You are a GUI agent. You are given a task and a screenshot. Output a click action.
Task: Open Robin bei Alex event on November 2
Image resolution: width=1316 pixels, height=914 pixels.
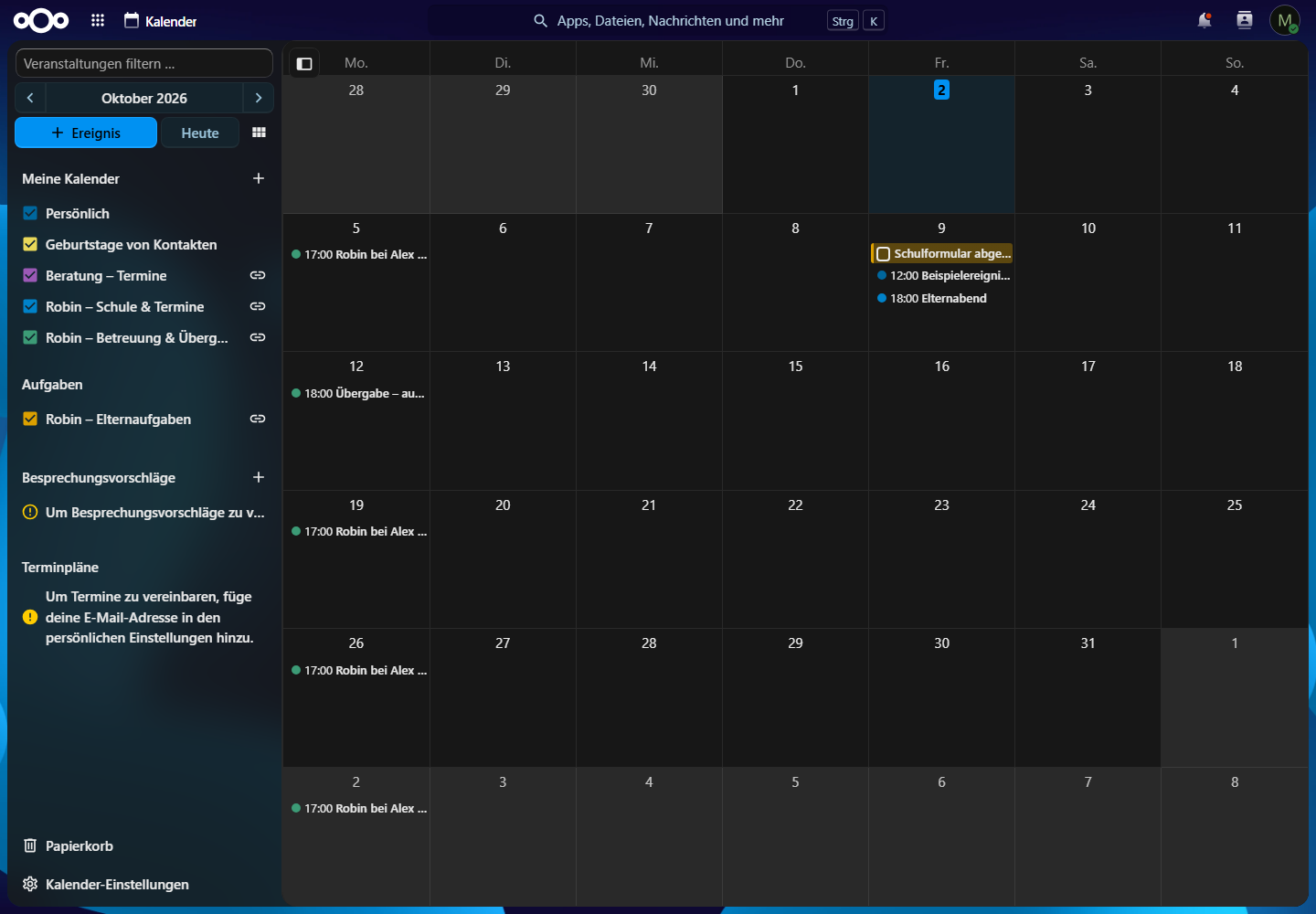pos(356,808)
